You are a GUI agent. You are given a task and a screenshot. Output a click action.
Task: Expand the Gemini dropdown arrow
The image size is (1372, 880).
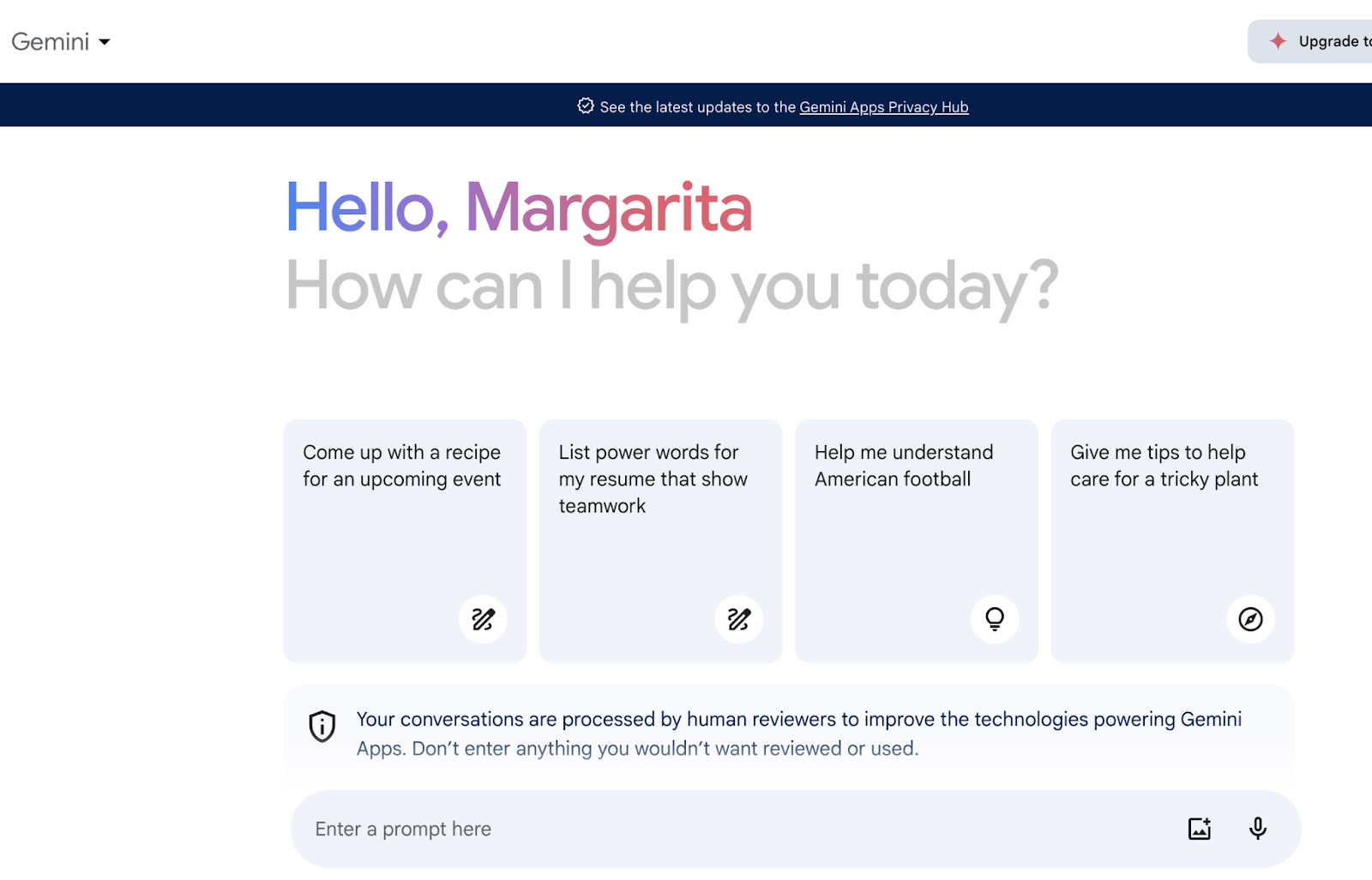point(105,42)
